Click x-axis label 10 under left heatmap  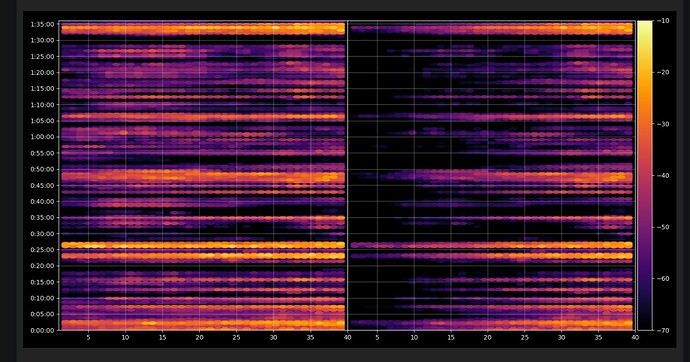(x=125, y=338)
